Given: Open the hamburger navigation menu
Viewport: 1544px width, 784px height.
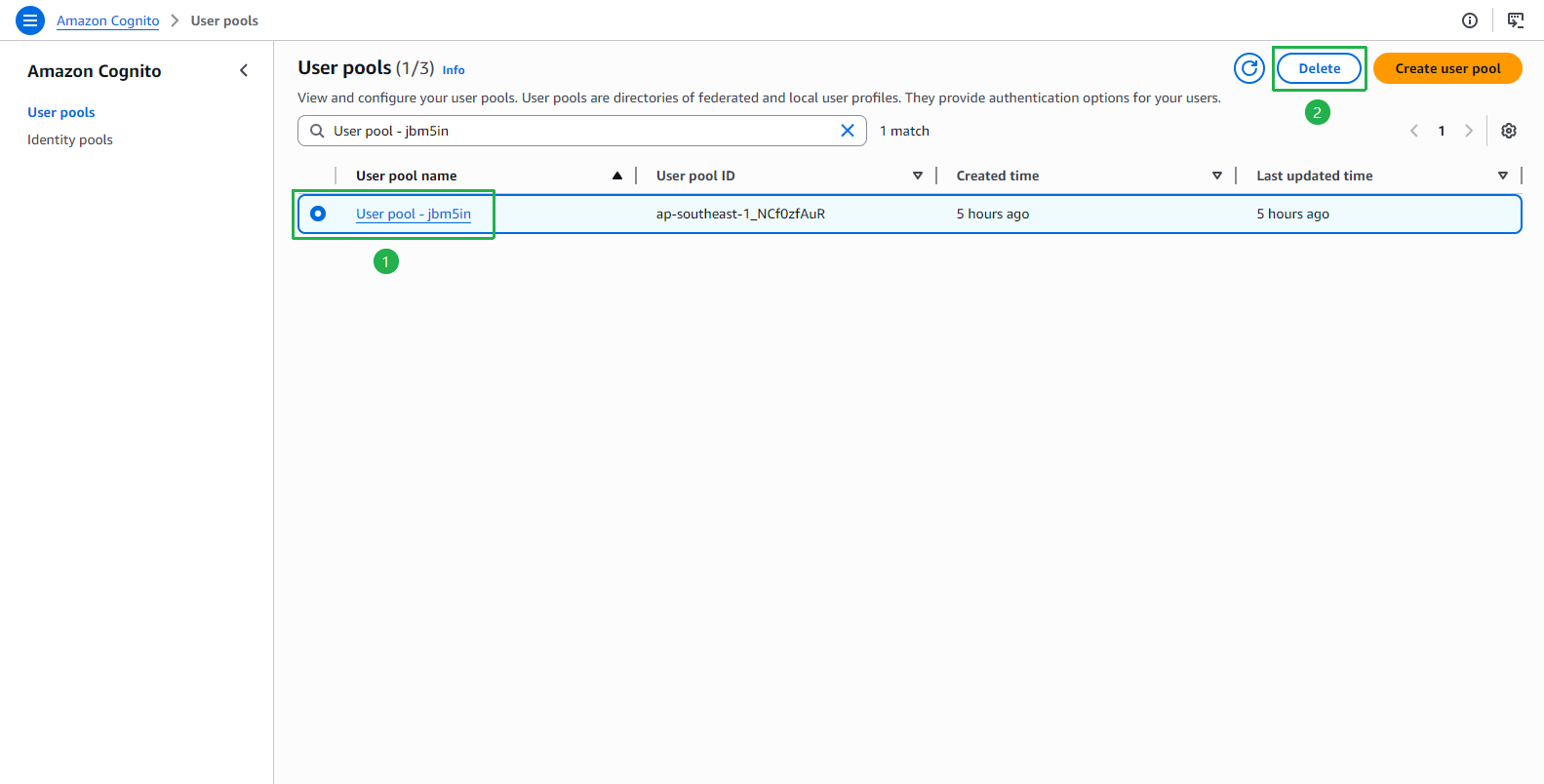Looking at the screenshot, I should tap(30, 20).
